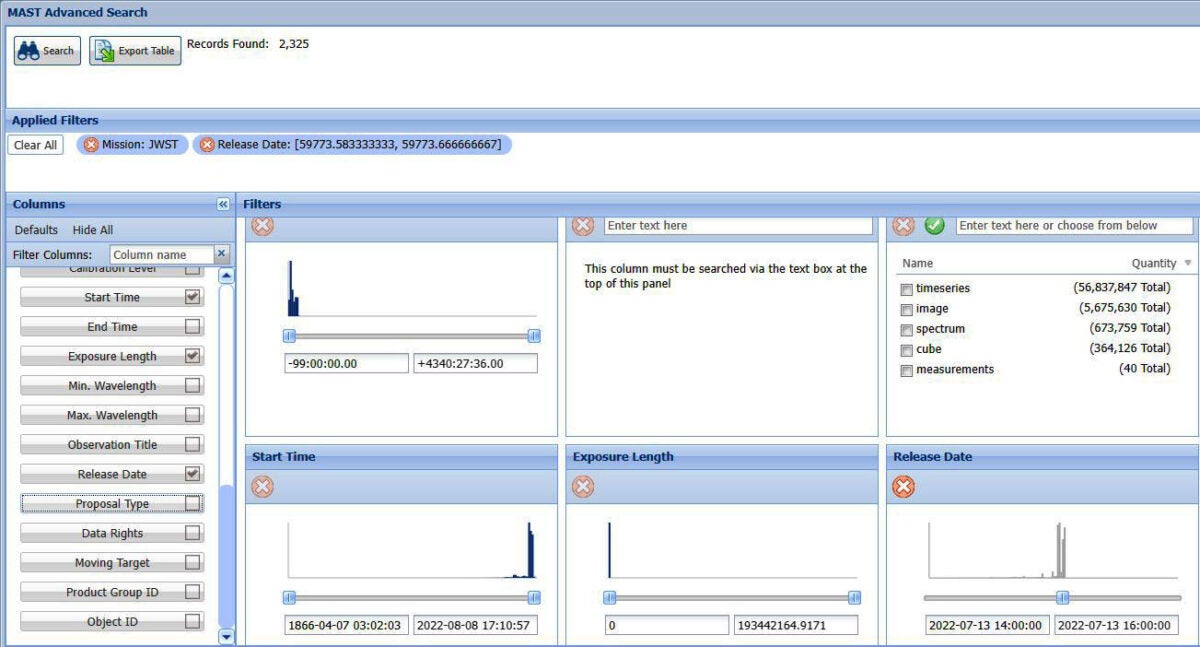The width and height of the screenshot is (1200, 647).
Task: Click the Release Date histogram chart
Action: (1053, 550)
